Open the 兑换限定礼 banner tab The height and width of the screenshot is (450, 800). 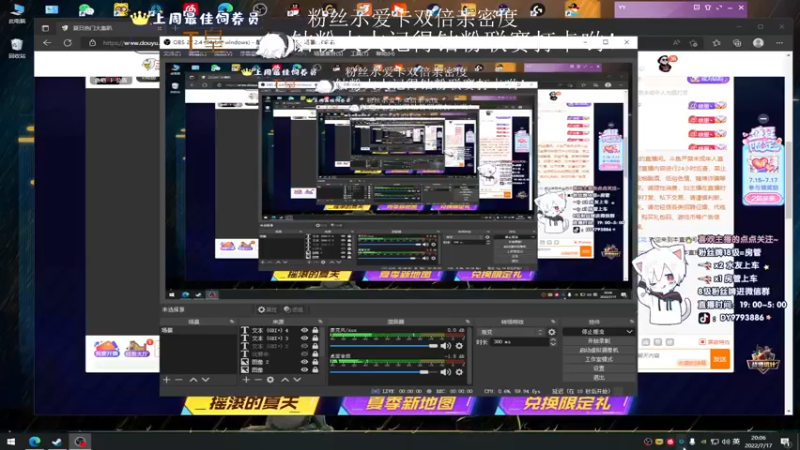(565, 405)
